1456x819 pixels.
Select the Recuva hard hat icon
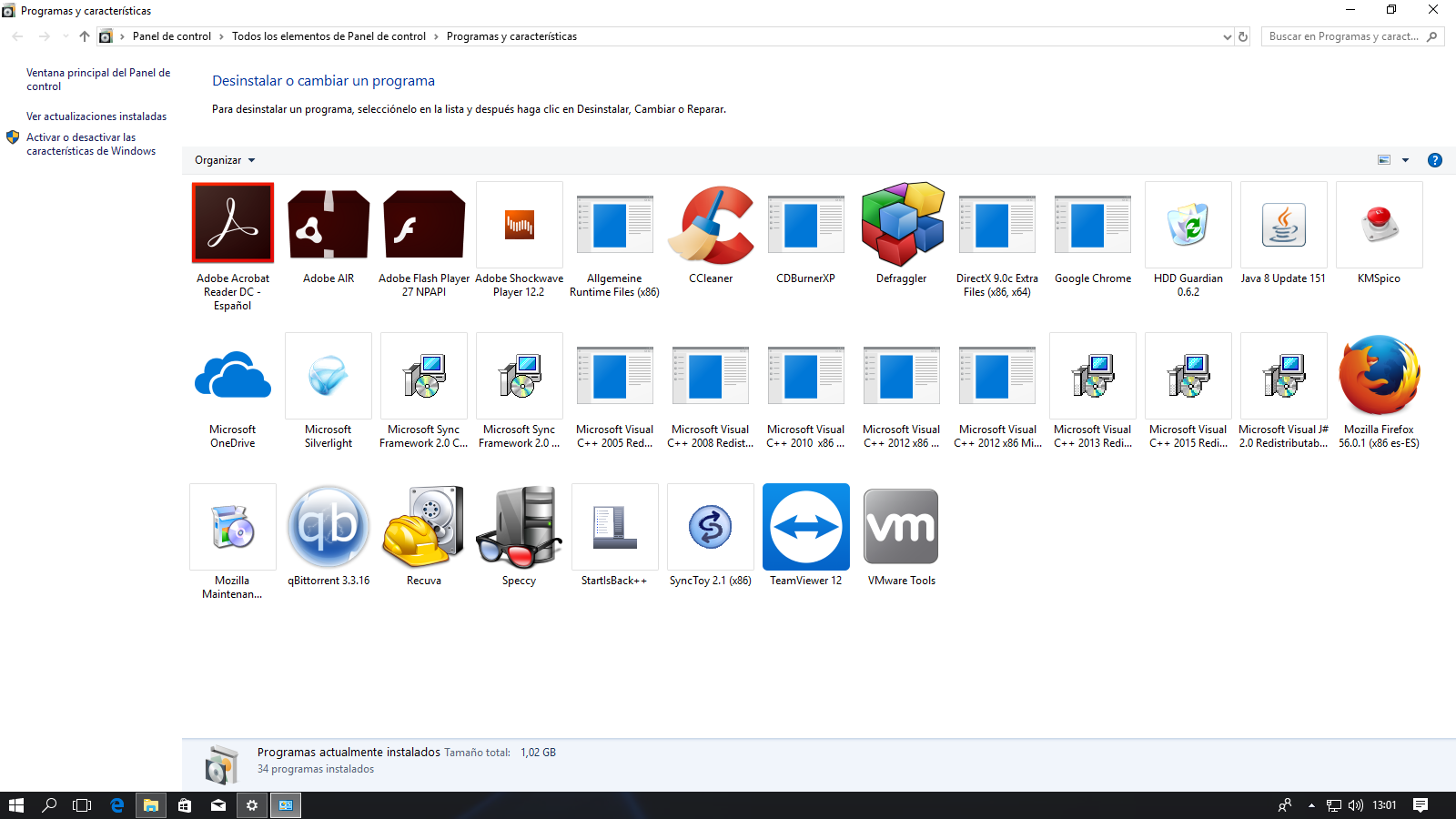(x=424, y=527)
